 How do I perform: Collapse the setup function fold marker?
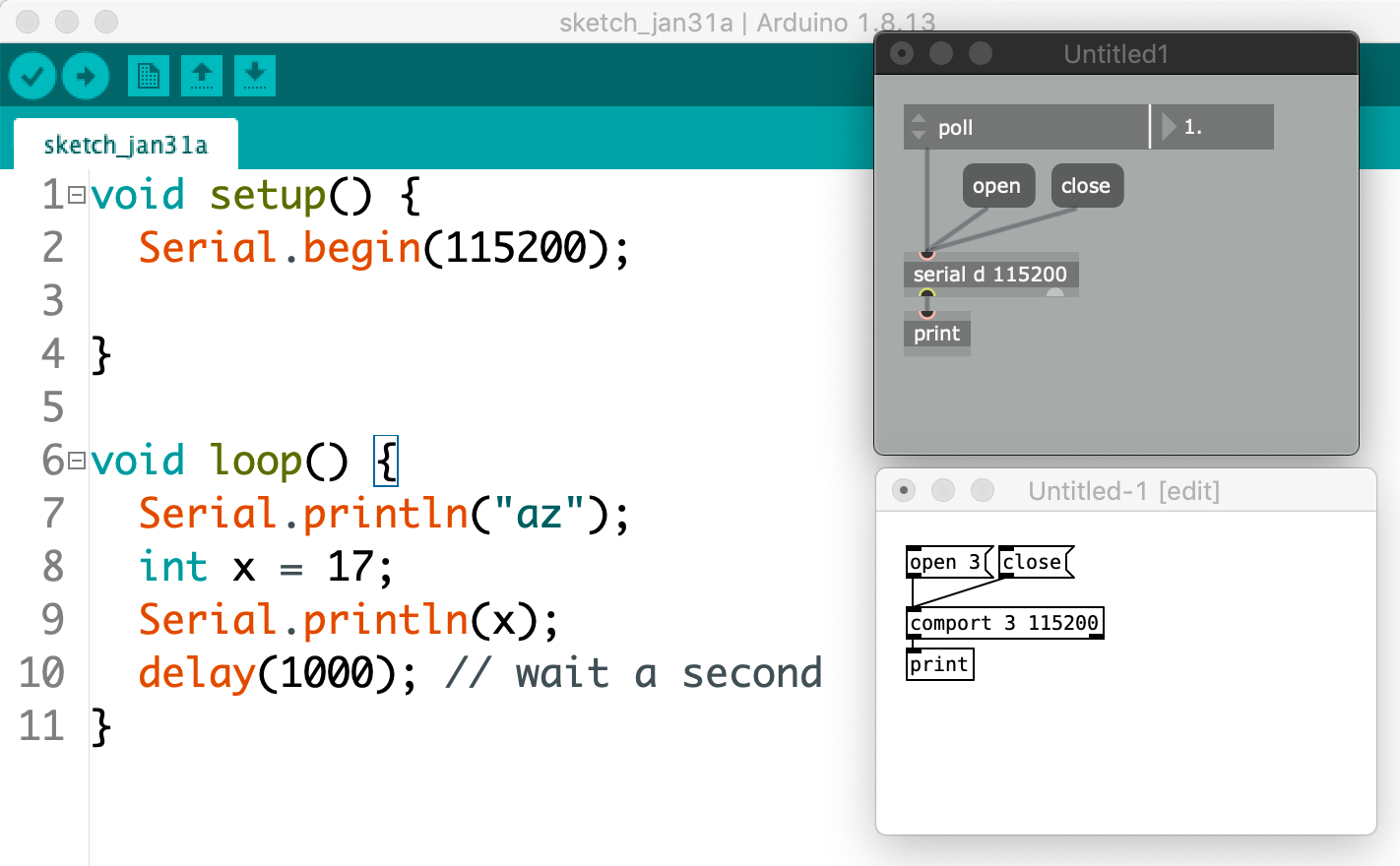76,194
